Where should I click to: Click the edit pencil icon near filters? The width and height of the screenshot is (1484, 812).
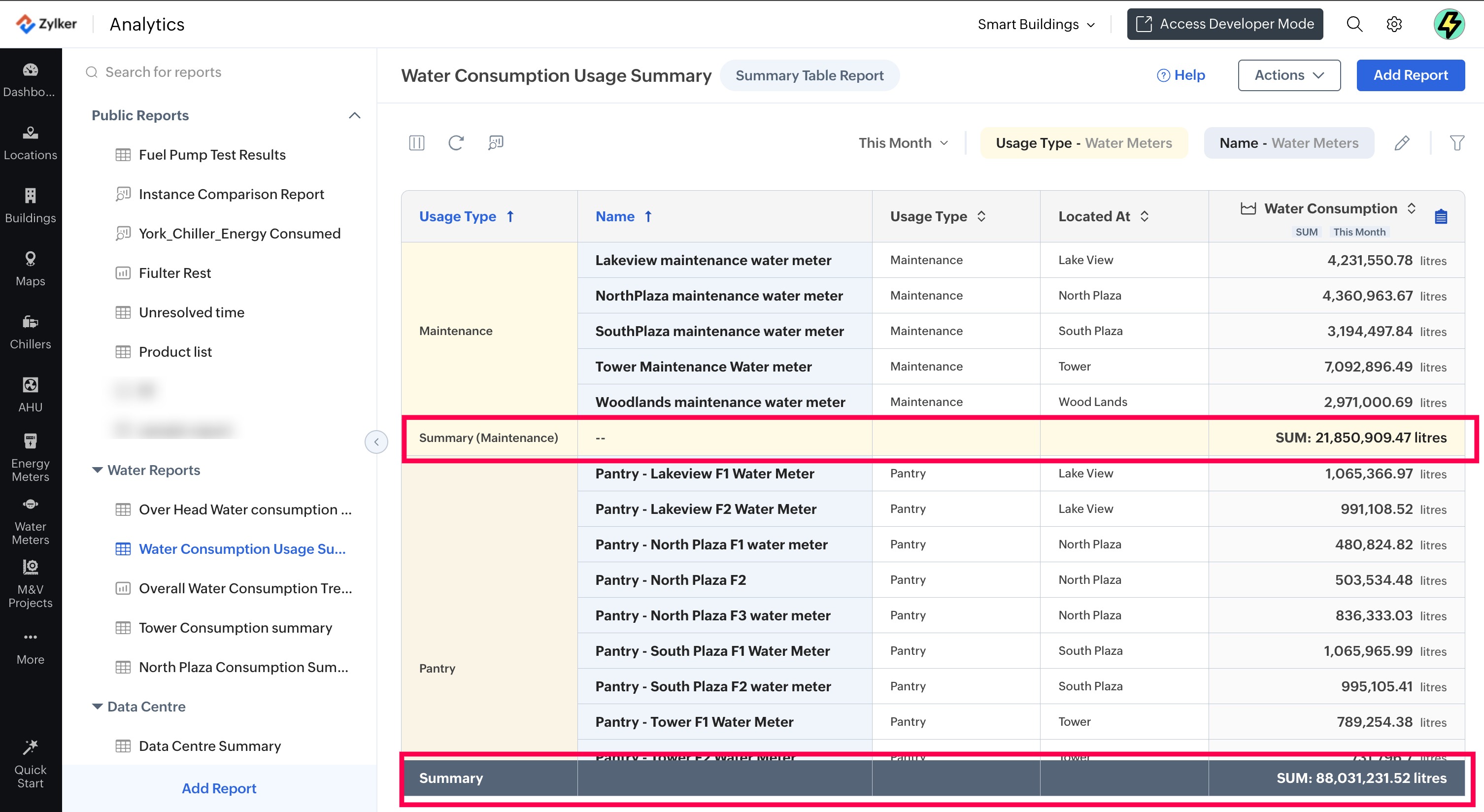pos(1402,143)
